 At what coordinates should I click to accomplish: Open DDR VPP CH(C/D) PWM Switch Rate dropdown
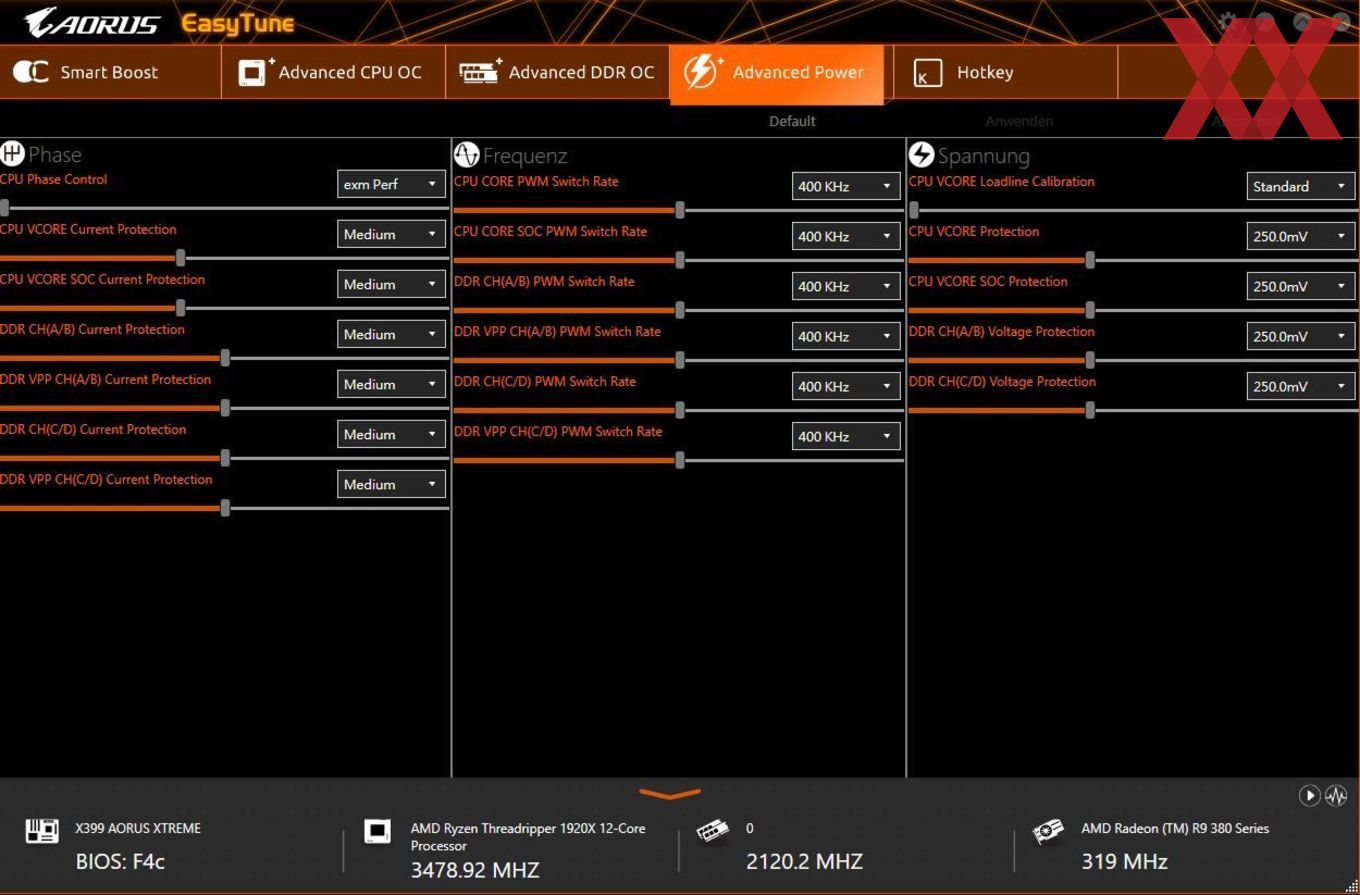tap(846, 436)
